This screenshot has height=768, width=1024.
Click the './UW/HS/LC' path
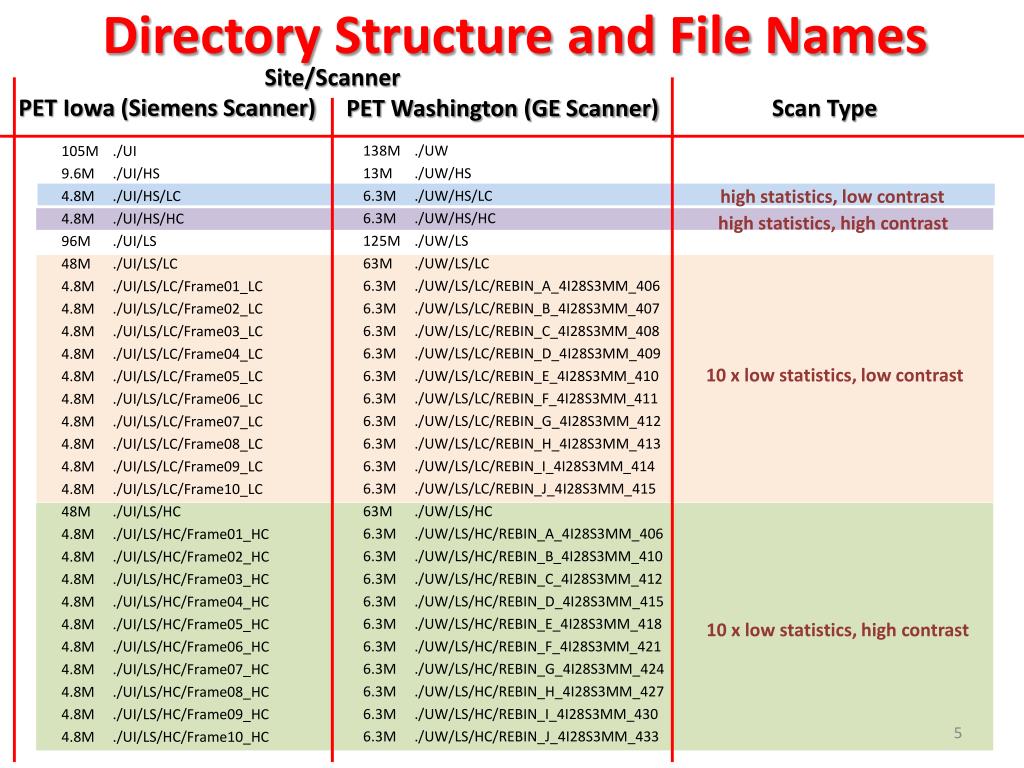[x=453, y=196]
